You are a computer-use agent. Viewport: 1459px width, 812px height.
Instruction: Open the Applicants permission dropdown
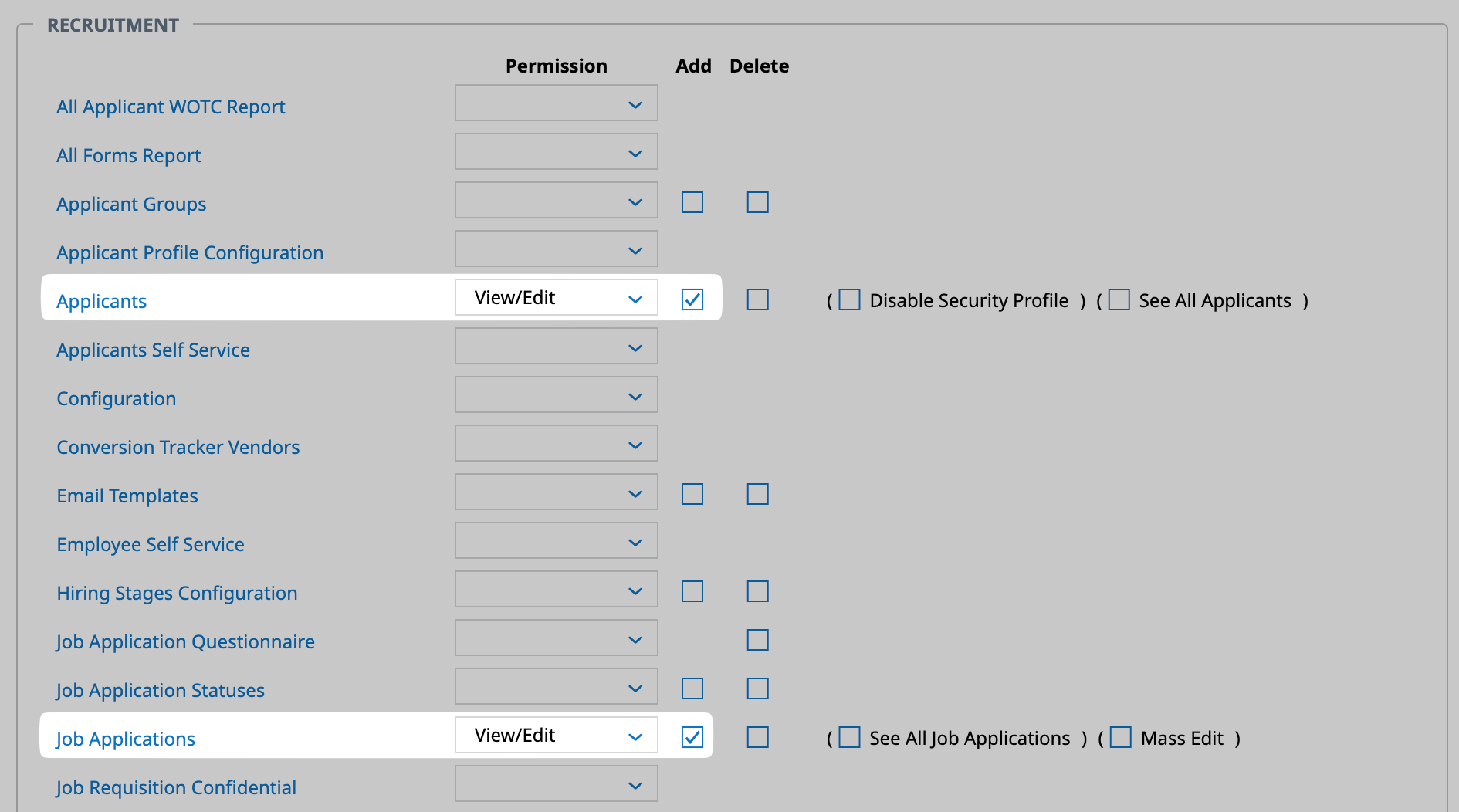click(x=556, y=298)
